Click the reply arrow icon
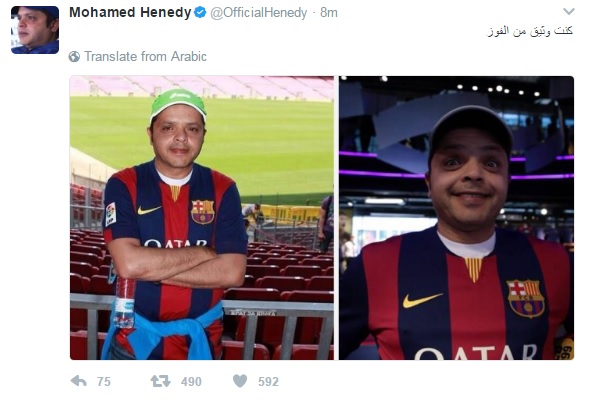Image resolution: width=600 pixels, height=400 pixels. [x=79, y=381]
